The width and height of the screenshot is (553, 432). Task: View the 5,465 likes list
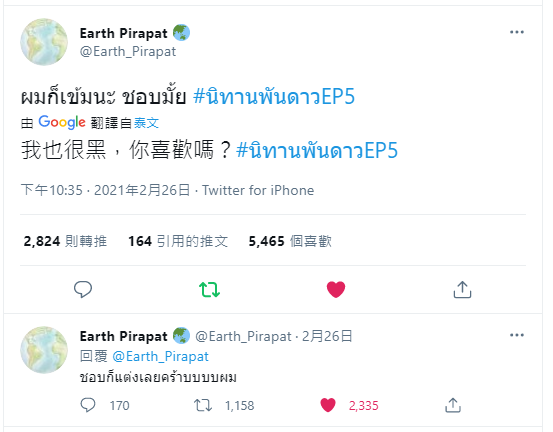click(290, 241)
